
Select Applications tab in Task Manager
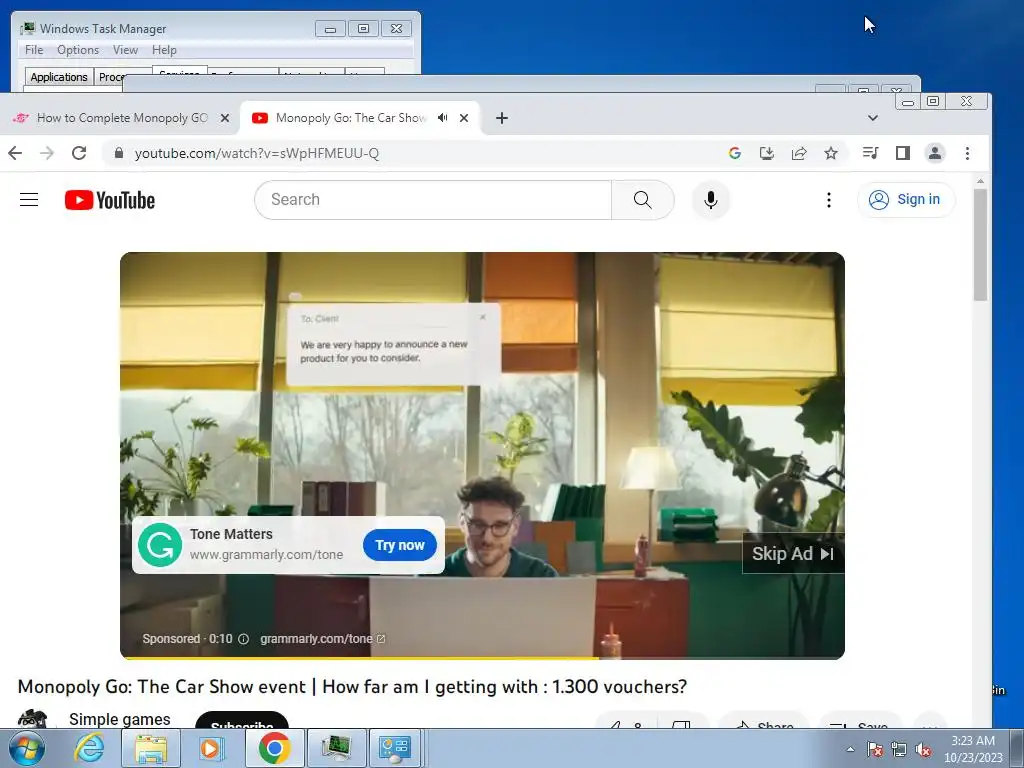[59, 77]
